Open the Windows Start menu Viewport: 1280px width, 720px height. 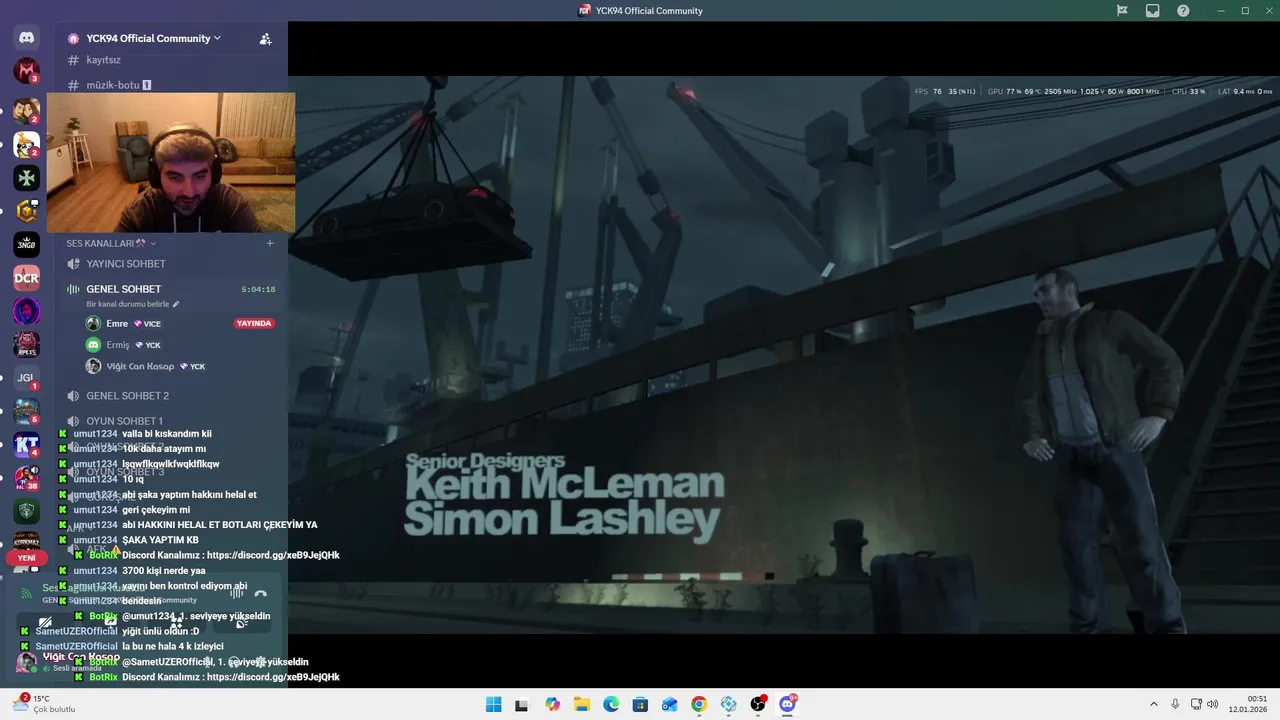pos(494,705)
